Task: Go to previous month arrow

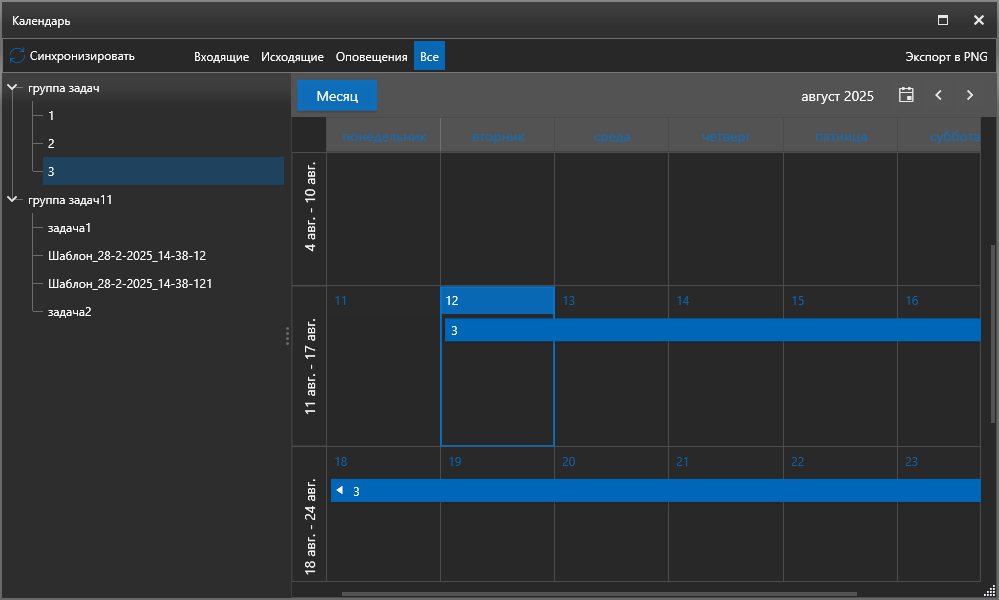Action: [938, 96]
